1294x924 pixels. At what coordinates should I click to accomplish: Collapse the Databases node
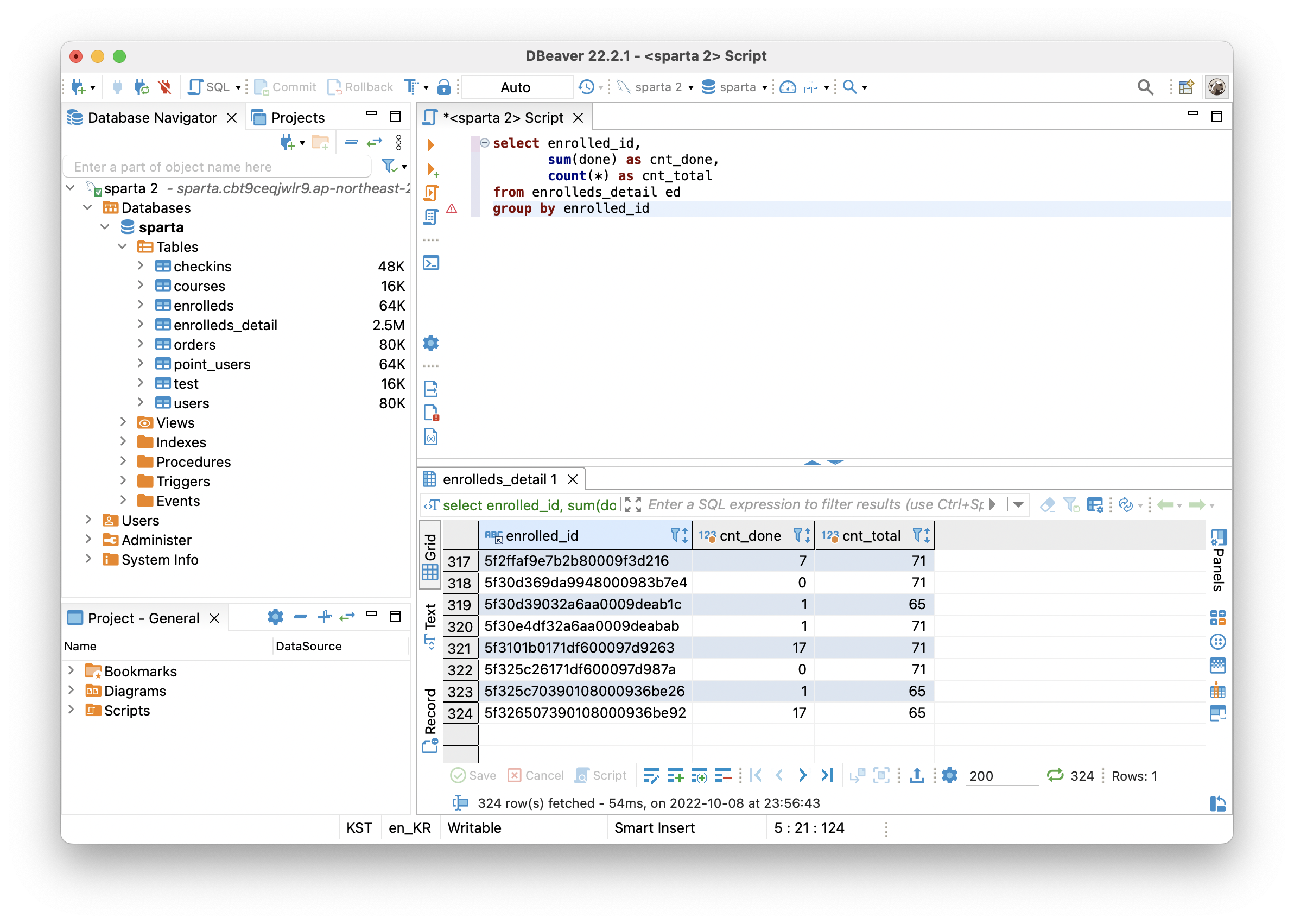(87, 207)
